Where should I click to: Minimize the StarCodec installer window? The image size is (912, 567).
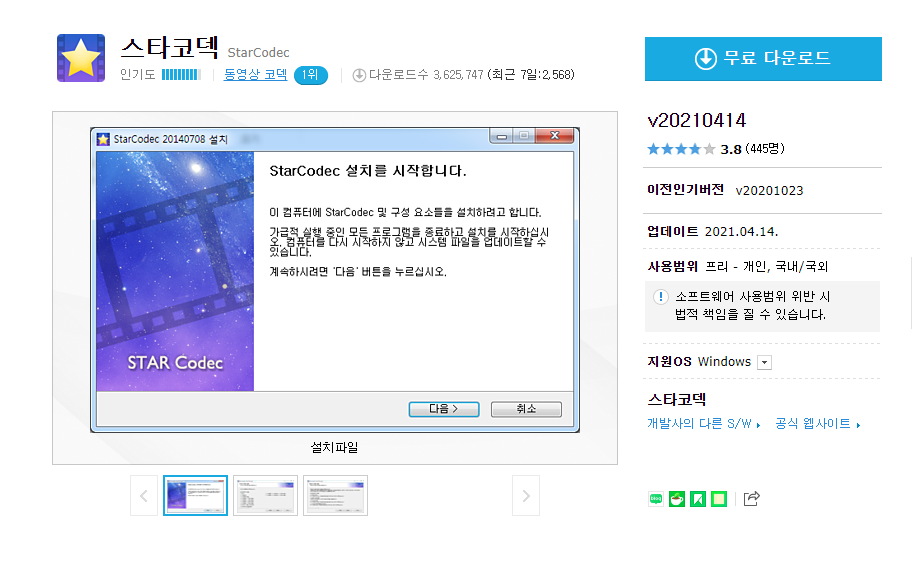[x=501, y=135]
